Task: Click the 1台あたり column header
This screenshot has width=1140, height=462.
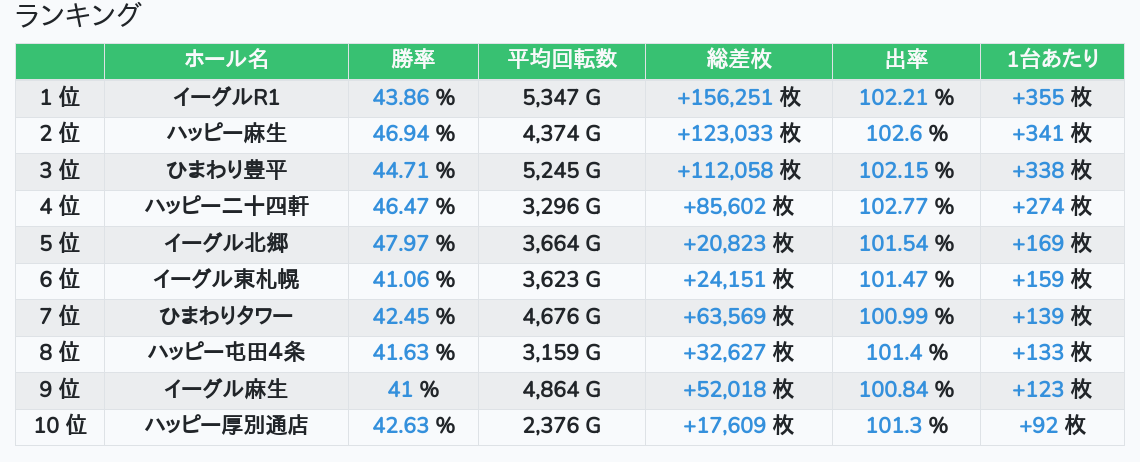Action: [1052, 60]
